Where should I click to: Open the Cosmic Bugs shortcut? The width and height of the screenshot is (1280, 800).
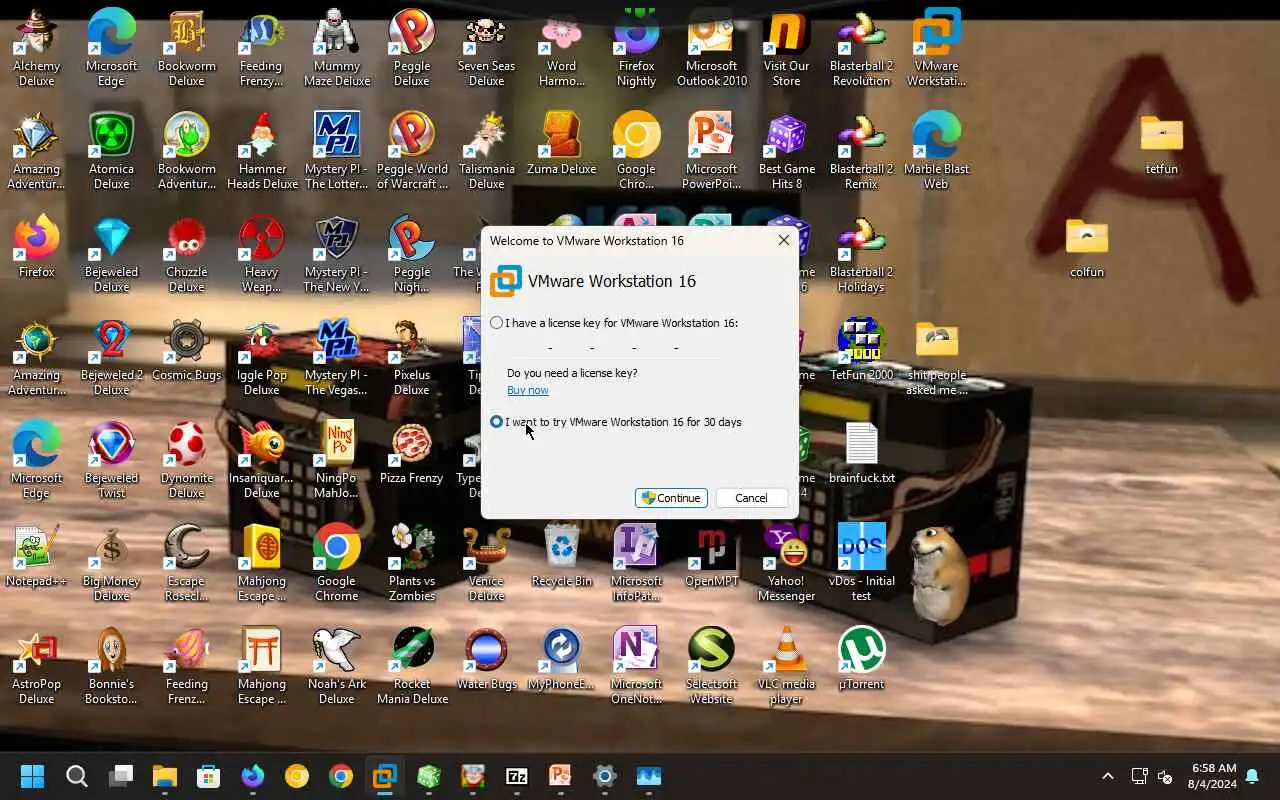pyautogui.click(x=186, y=349)
